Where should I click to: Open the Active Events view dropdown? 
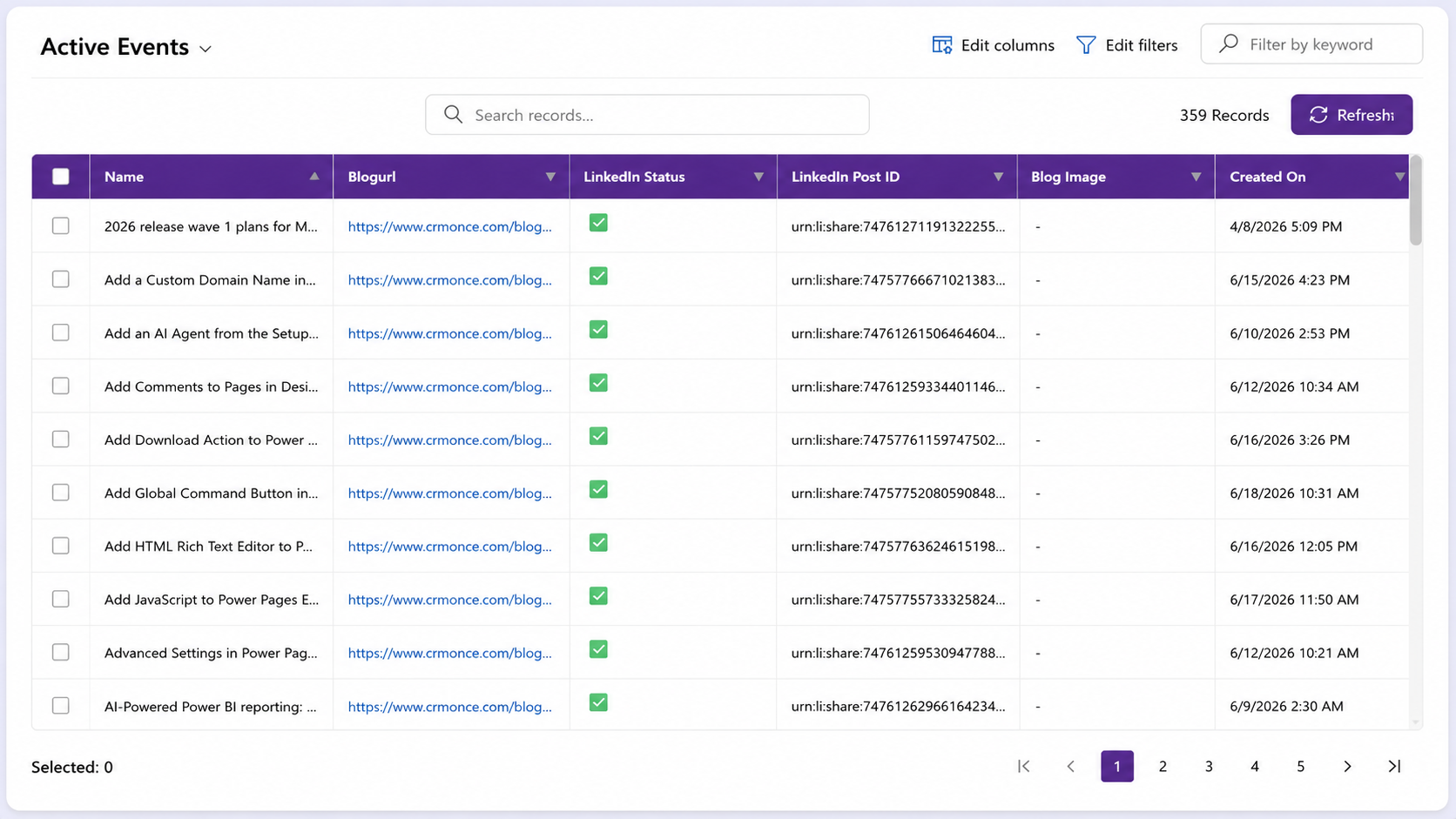pos(206,49)
